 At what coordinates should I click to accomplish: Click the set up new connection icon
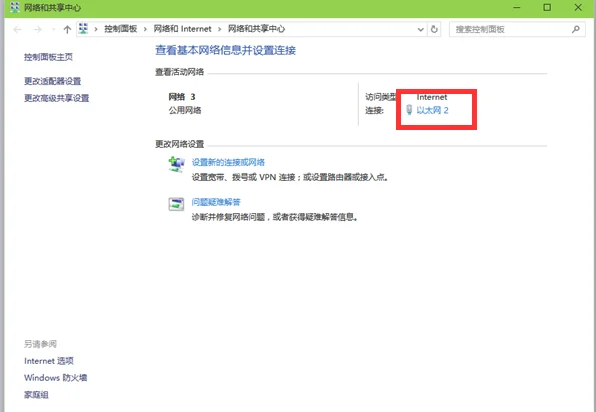click(x=176, y=164)
